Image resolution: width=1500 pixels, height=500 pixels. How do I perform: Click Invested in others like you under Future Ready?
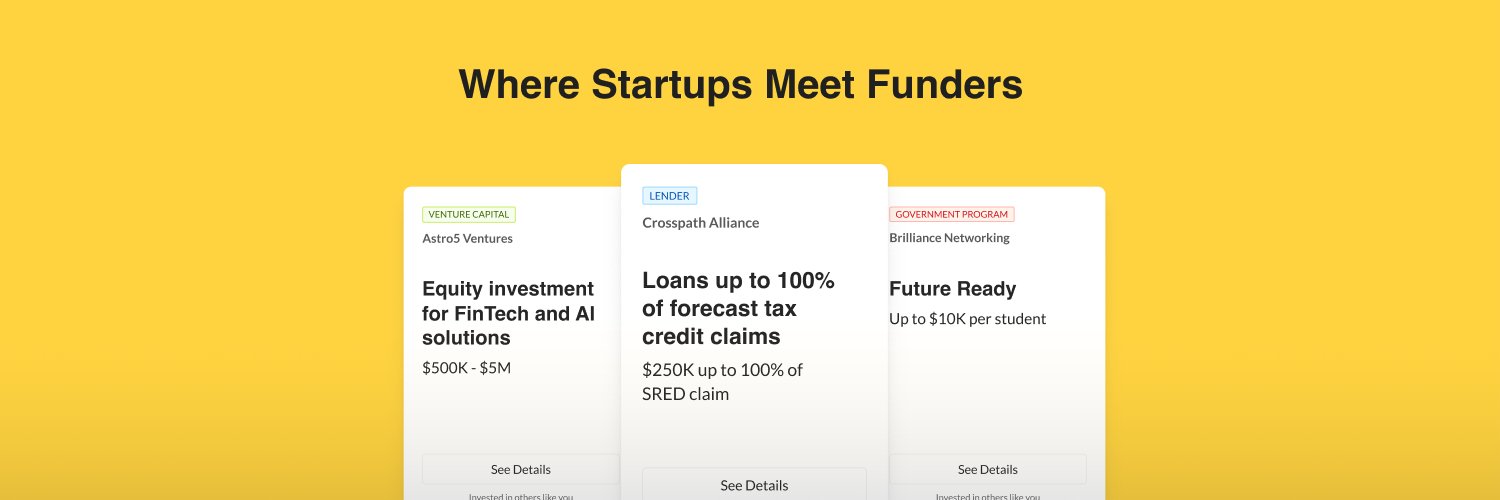click(x=987, y=495)
